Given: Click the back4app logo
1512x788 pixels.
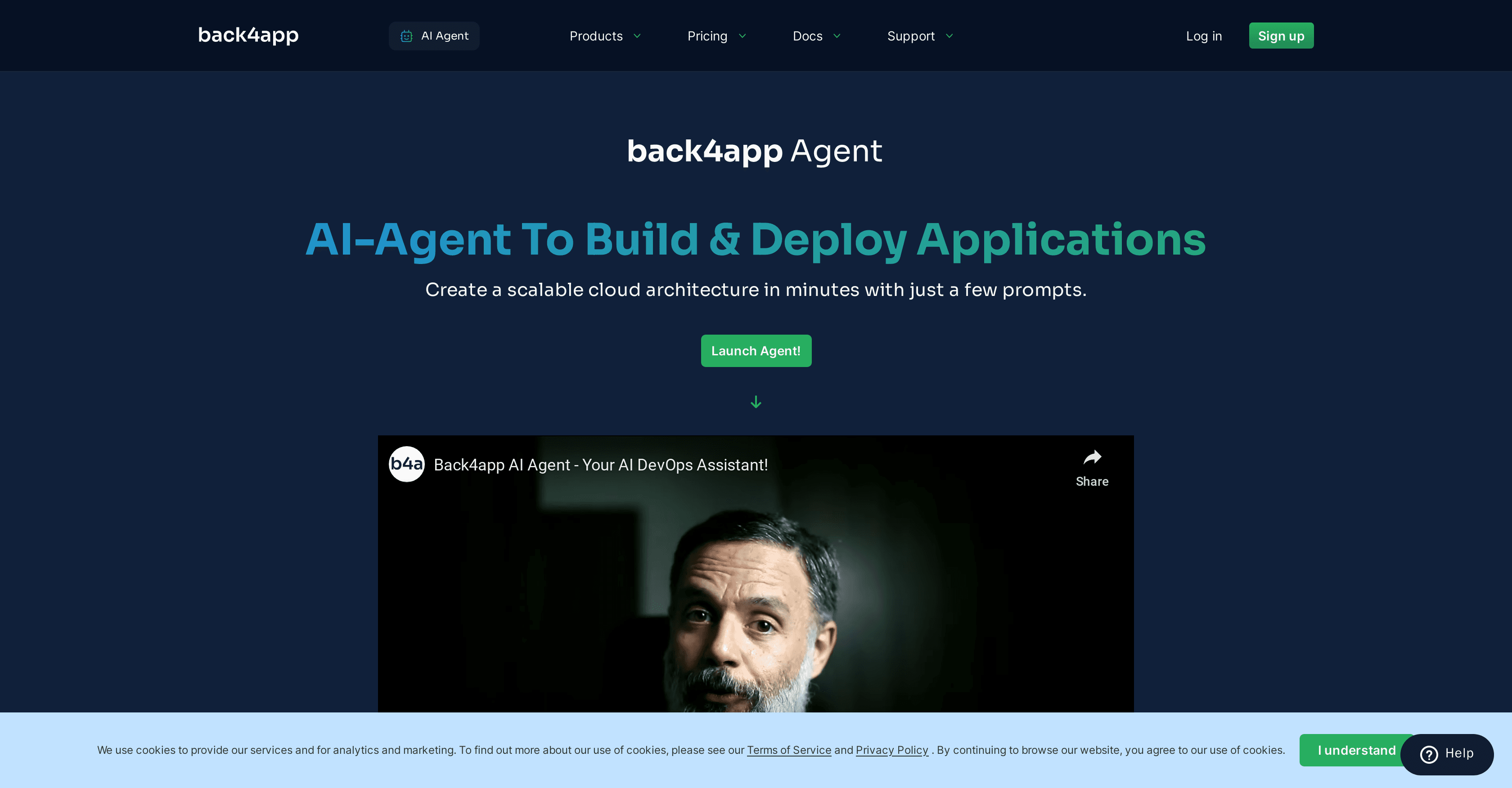Looking at the screenshot, I should pos(247,35).
